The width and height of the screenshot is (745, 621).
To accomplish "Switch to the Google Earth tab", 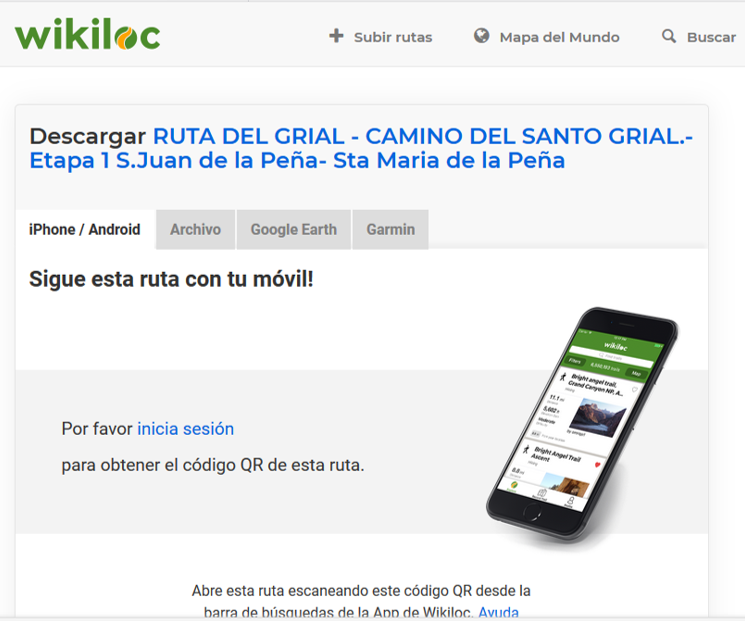I will (294, 229).
